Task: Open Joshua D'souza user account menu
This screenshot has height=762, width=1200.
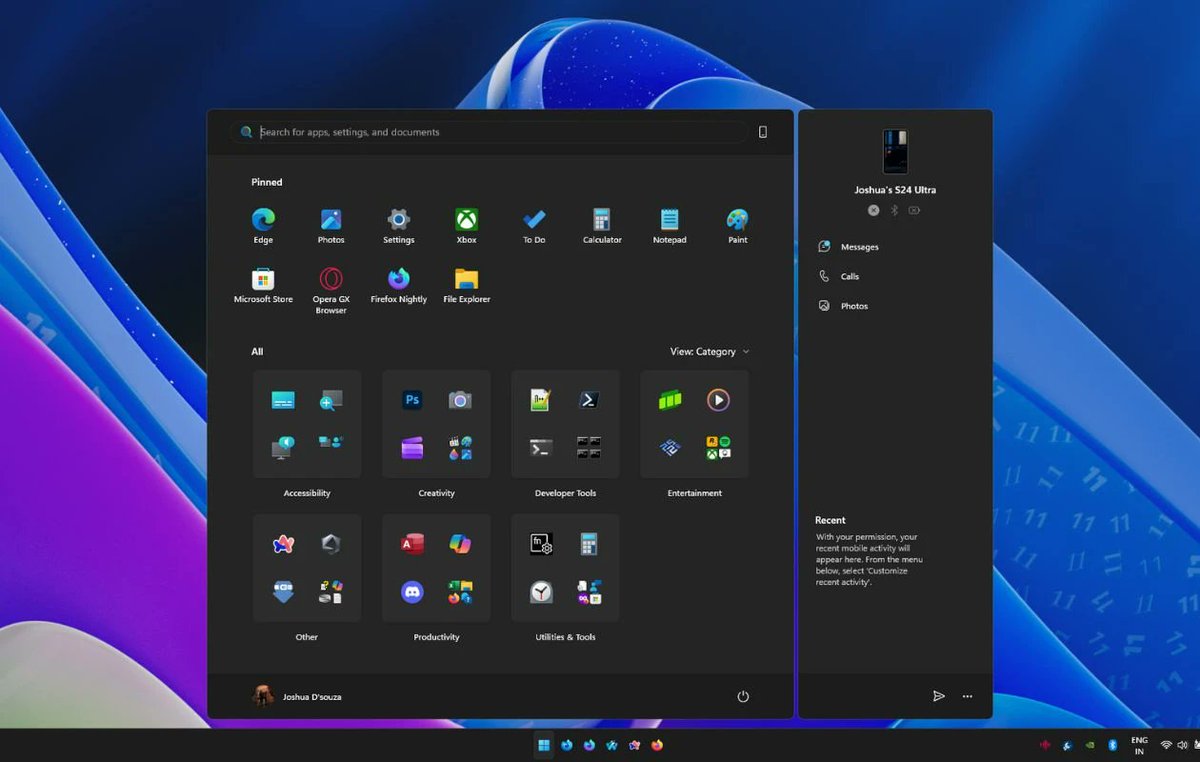Action: tap(297, 696)
